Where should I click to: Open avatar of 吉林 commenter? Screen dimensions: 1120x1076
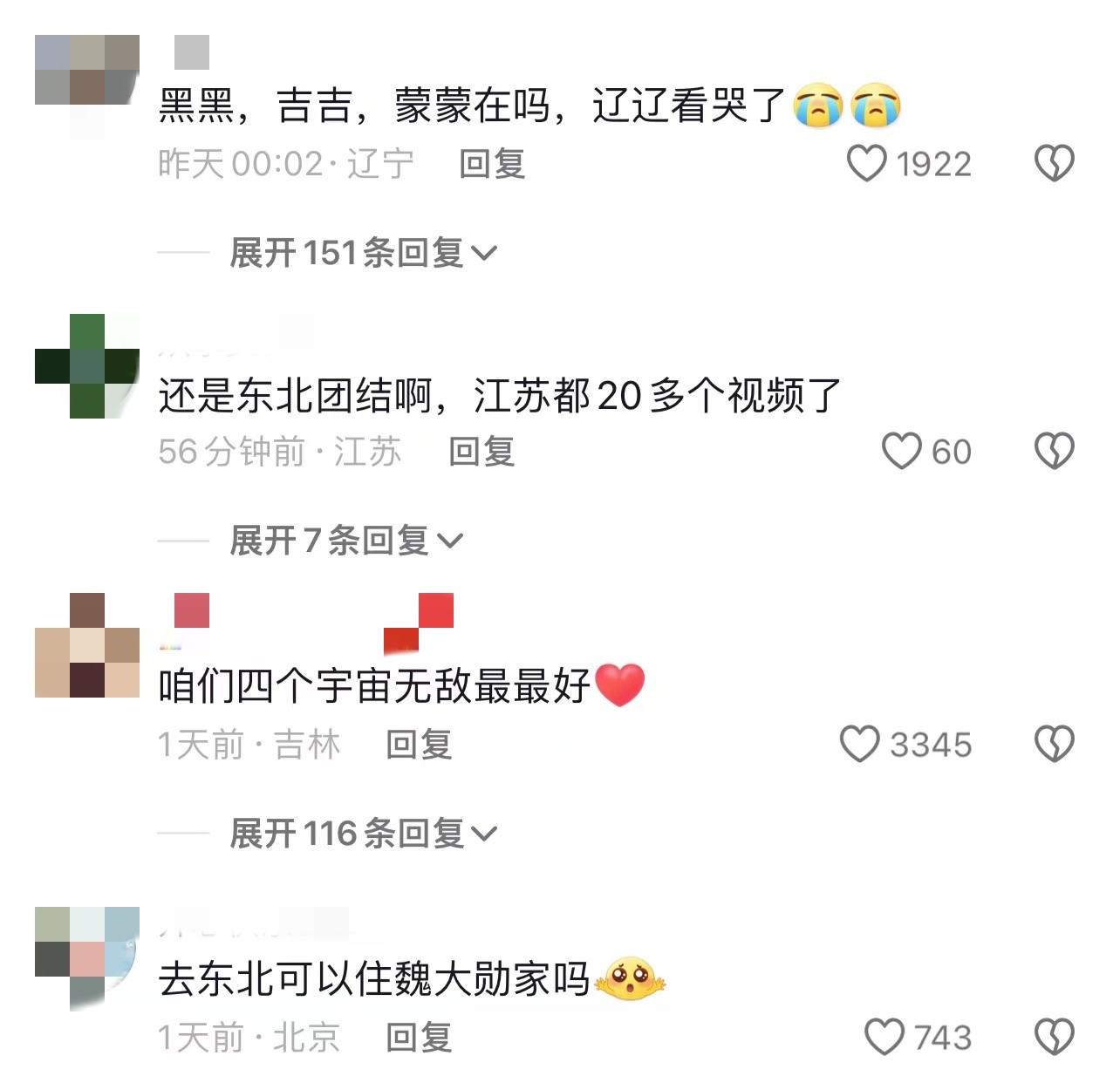point(87,645)
